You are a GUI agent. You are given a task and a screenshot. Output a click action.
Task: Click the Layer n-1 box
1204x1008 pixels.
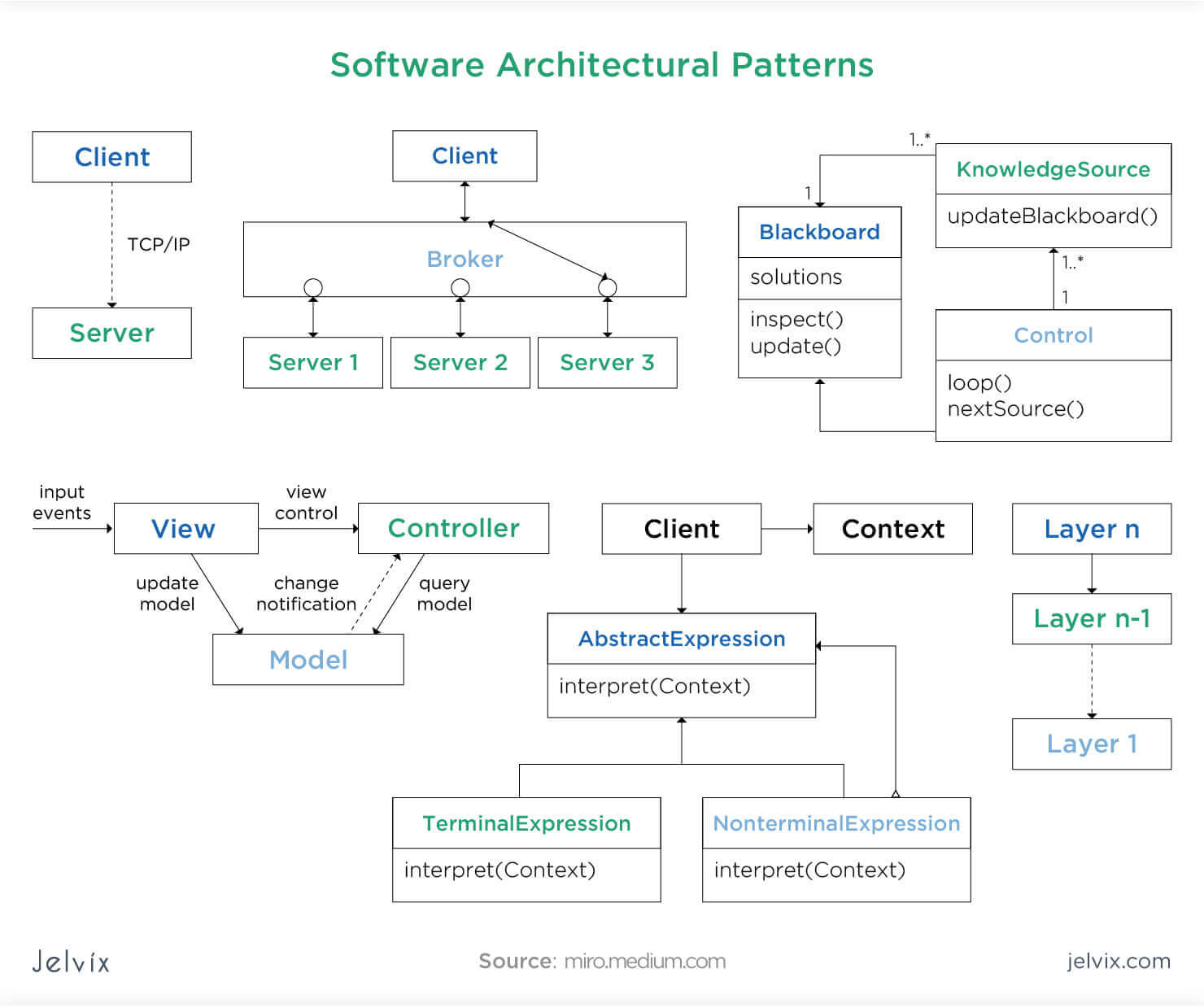(x=1091, y=619)
